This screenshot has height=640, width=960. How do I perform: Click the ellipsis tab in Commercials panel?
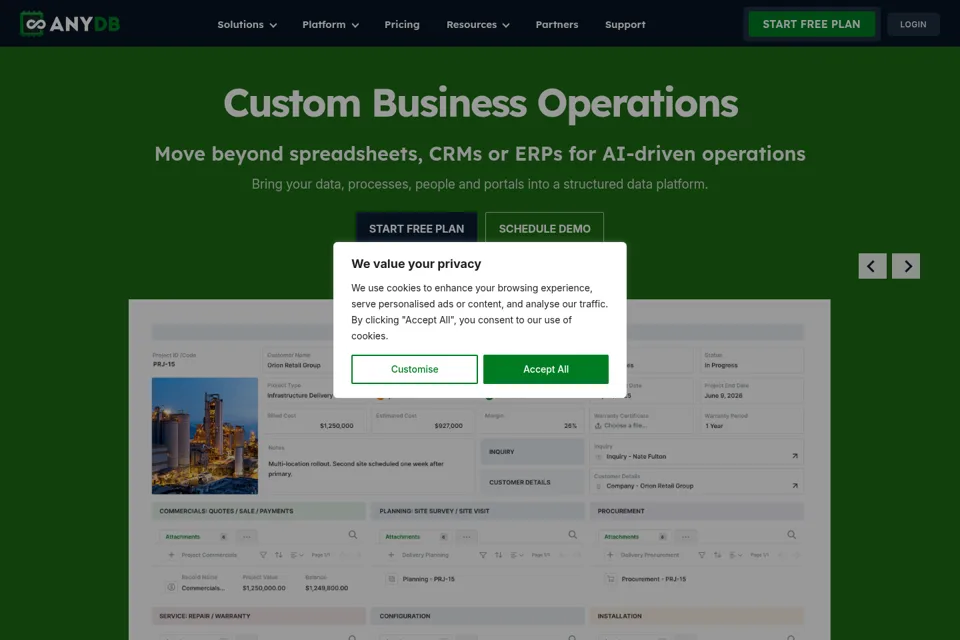click(x=247, y=536)
